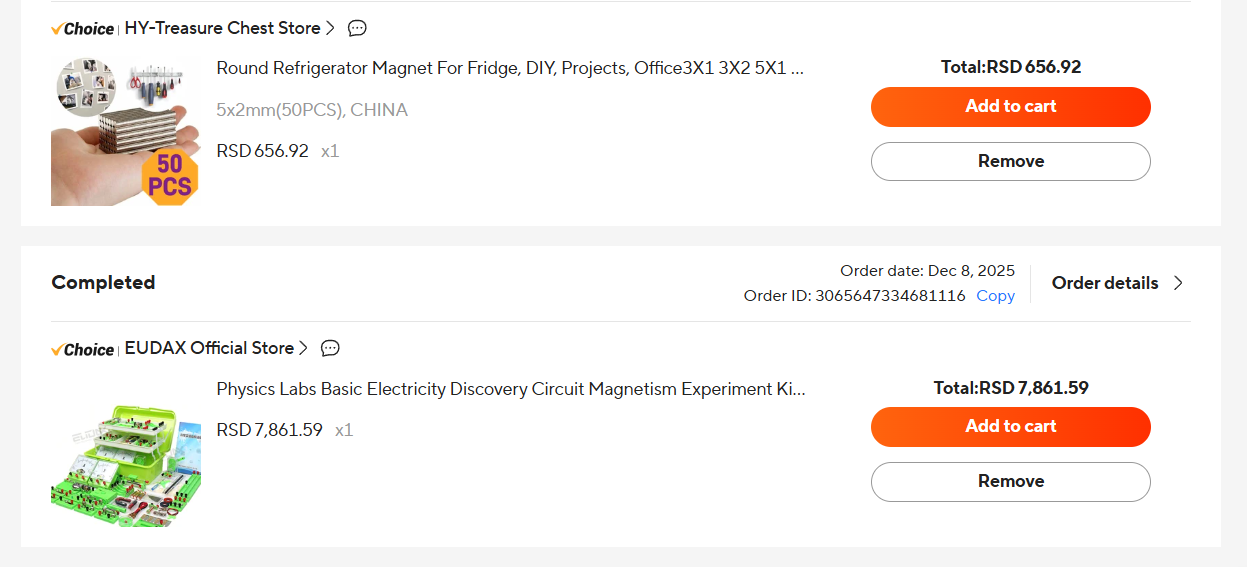Expand the arrow next to HY-Treasure Chest Store
This screenshot has height=567, width=1247.
coord(331,28)
